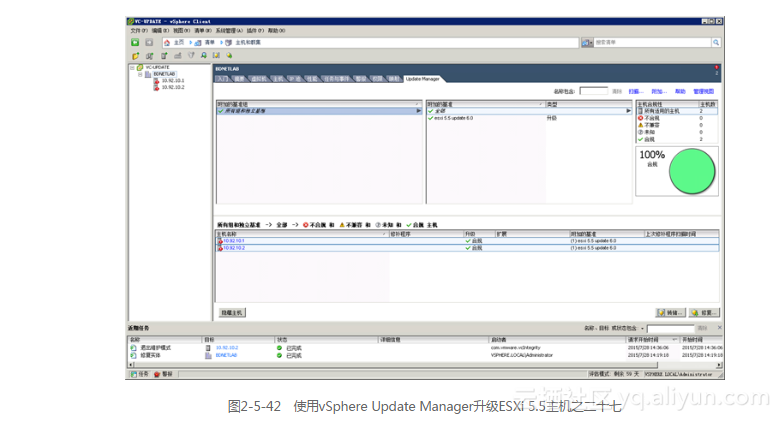The image size is (781, 421).
Task: Click the 附加... link
Action: point(659,92)
